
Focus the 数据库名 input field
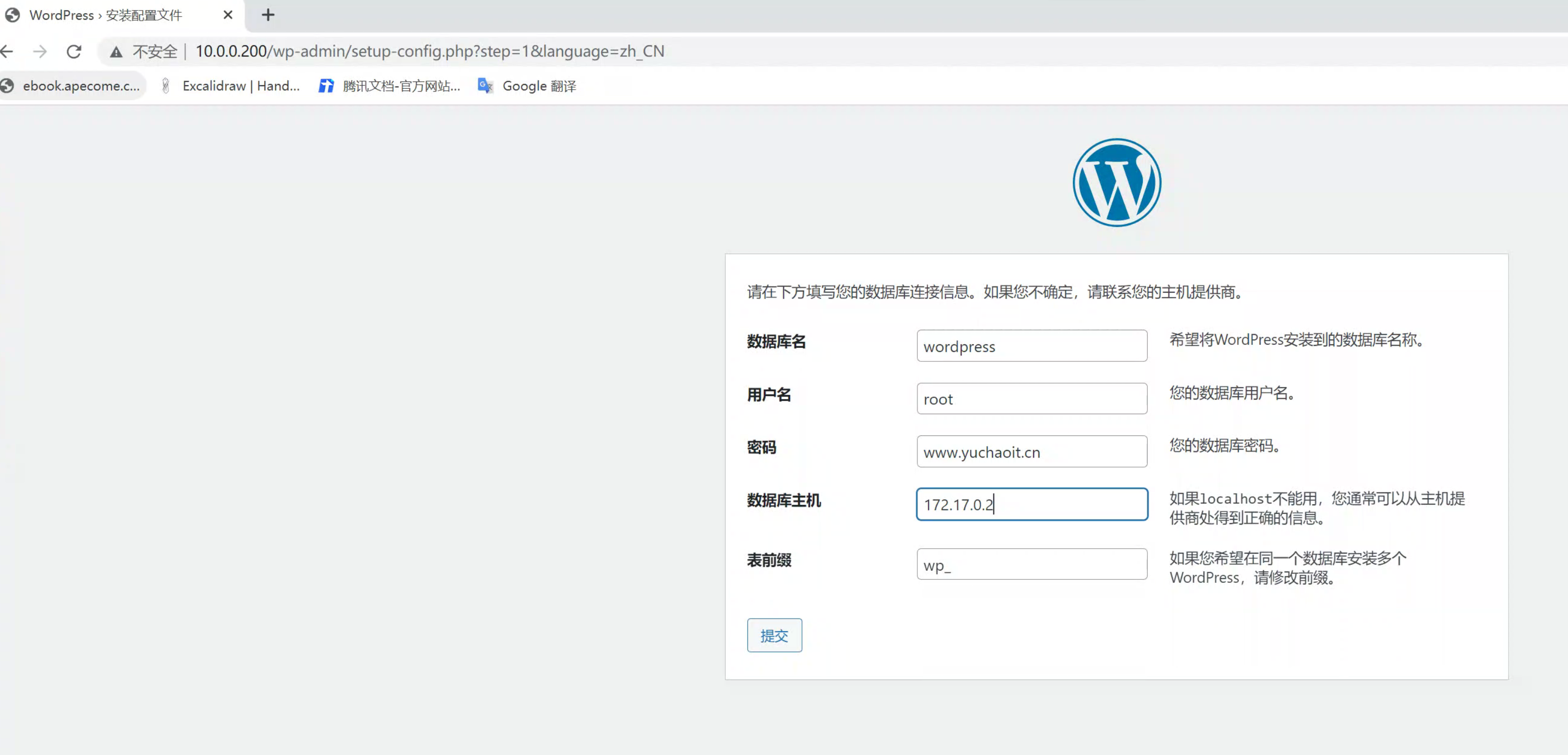pos(1031,346)
